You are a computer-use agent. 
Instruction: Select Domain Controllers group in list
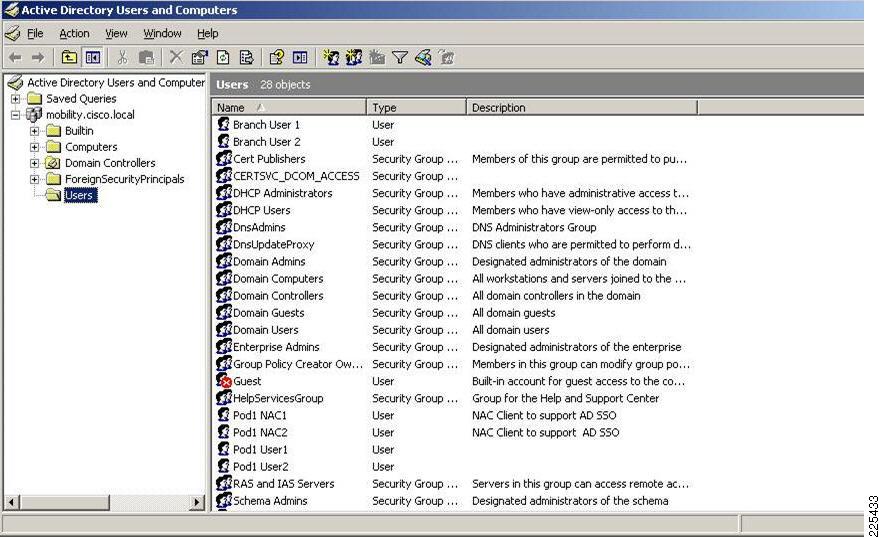tap(278, 295)
